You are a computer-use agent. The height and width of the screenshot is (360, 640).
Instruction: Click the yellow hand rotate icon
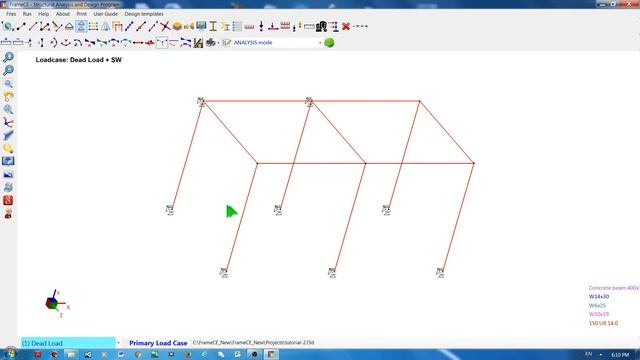[x=8, y=96]
